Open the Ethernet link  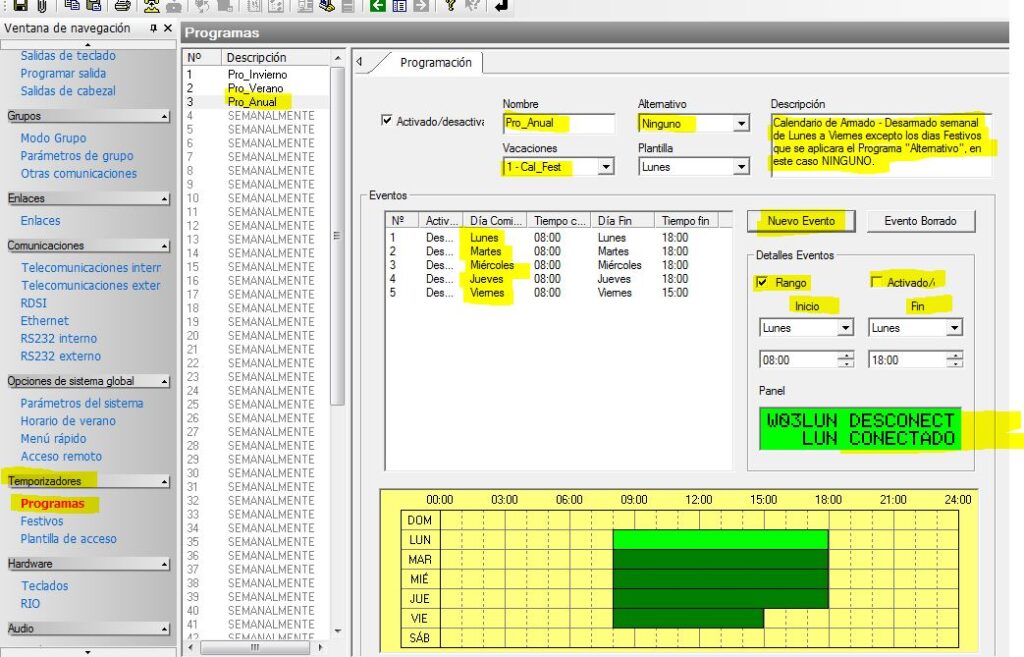coord(44,321)
